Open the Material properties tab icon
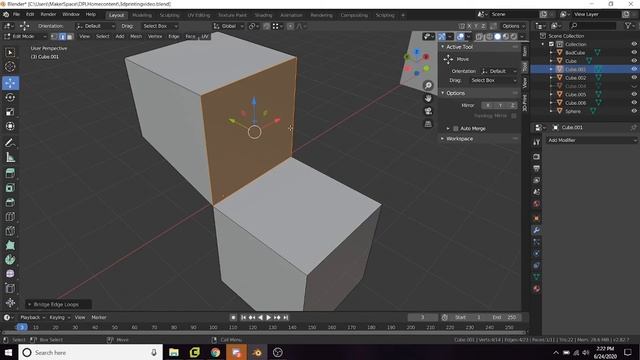Viewport: 640px width, 360px height. [536, 289]
